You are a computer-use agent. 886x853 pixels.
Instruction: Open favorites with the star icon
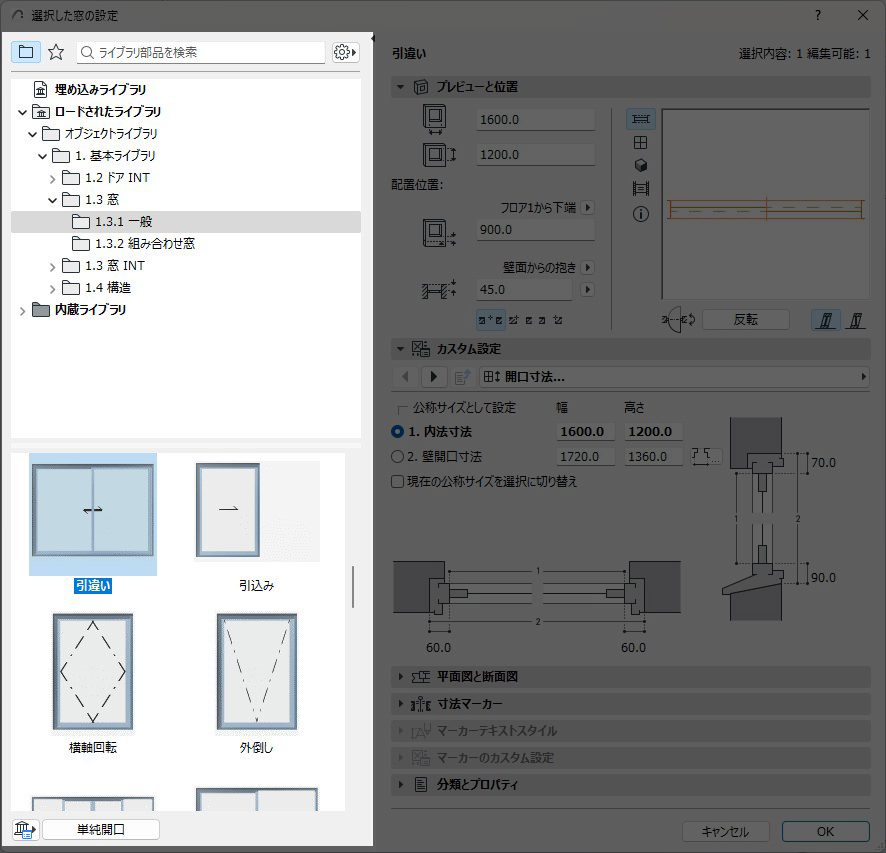coord(56,52)
